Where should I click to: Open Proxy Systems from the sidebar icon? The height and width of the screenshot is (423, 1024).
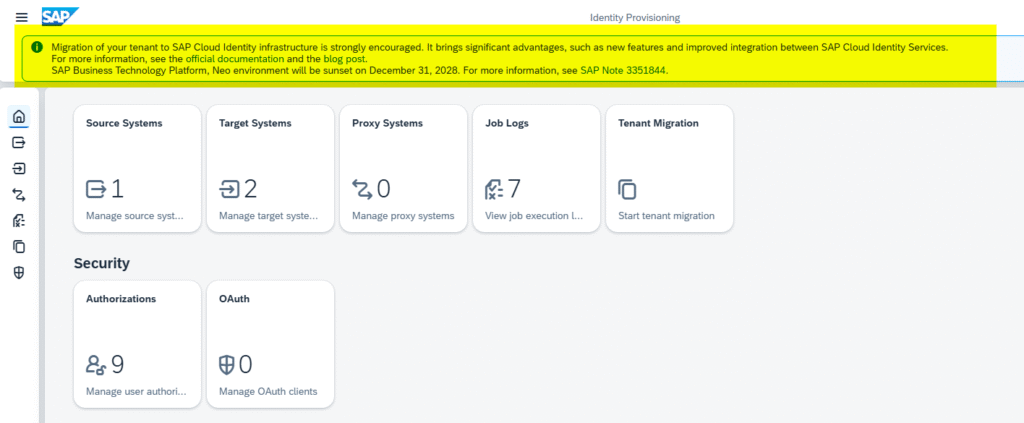point(19,195)
